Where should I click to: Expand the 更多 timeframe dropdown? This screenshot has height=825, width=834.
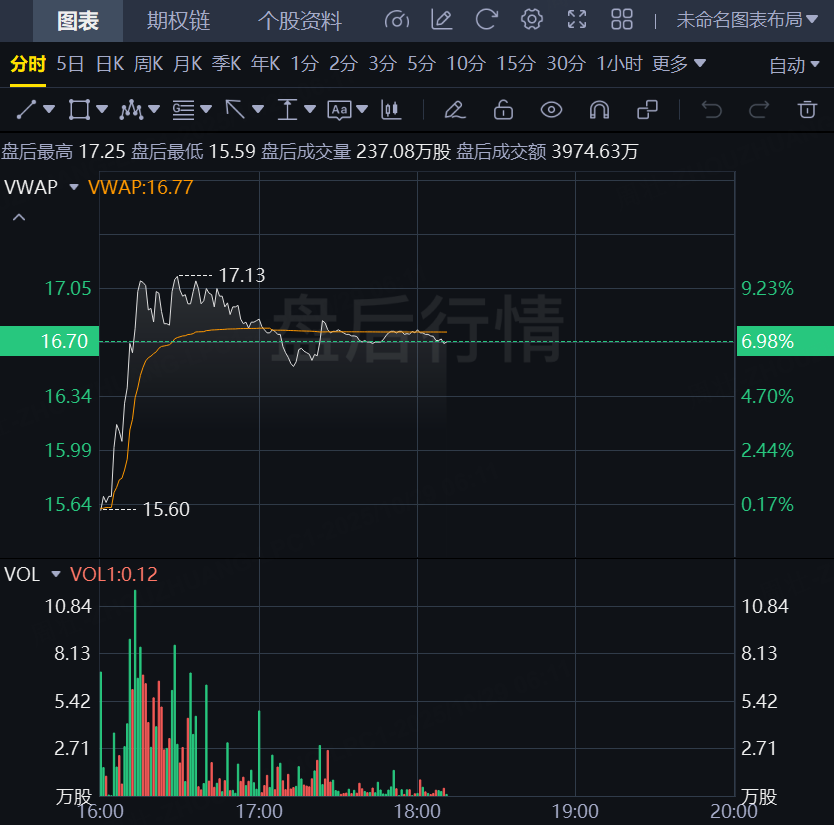pos(679,64)
